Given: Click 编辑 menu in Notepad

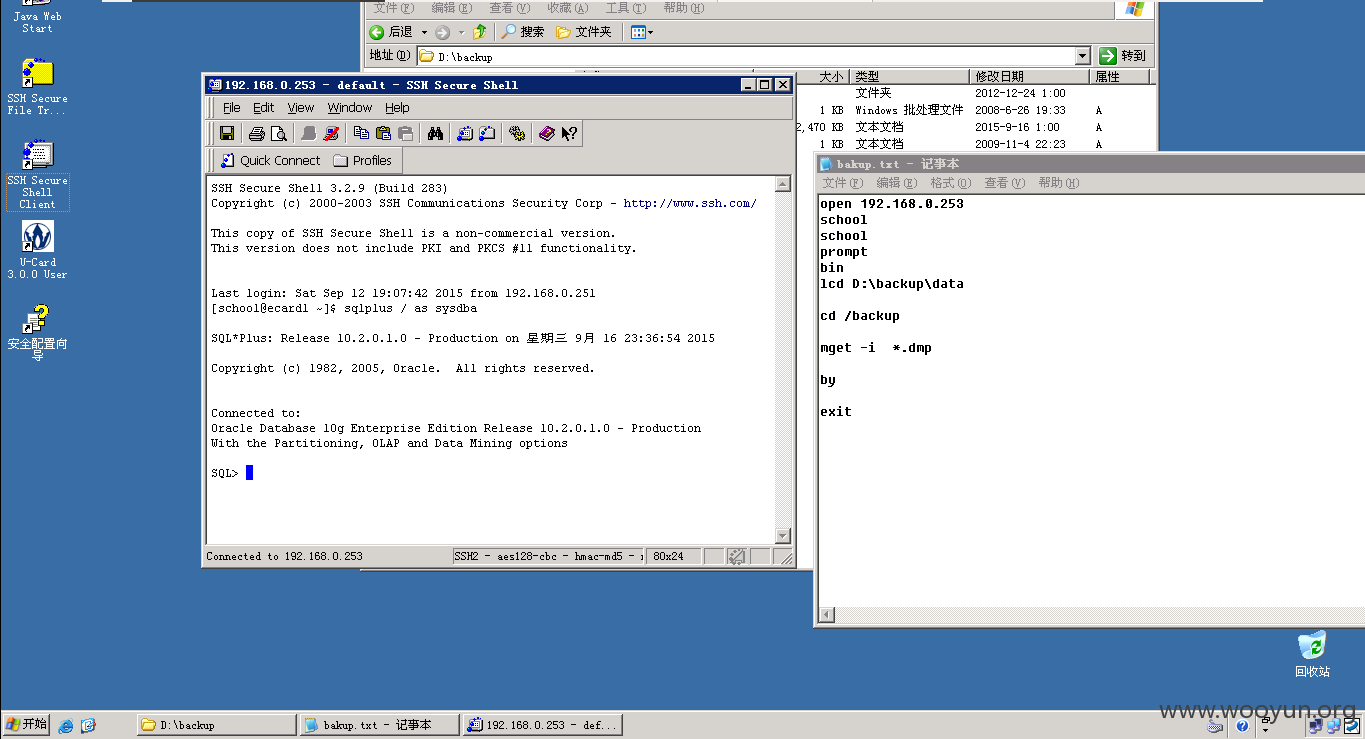Looking at the screenshot, I should tap(896, 183).
